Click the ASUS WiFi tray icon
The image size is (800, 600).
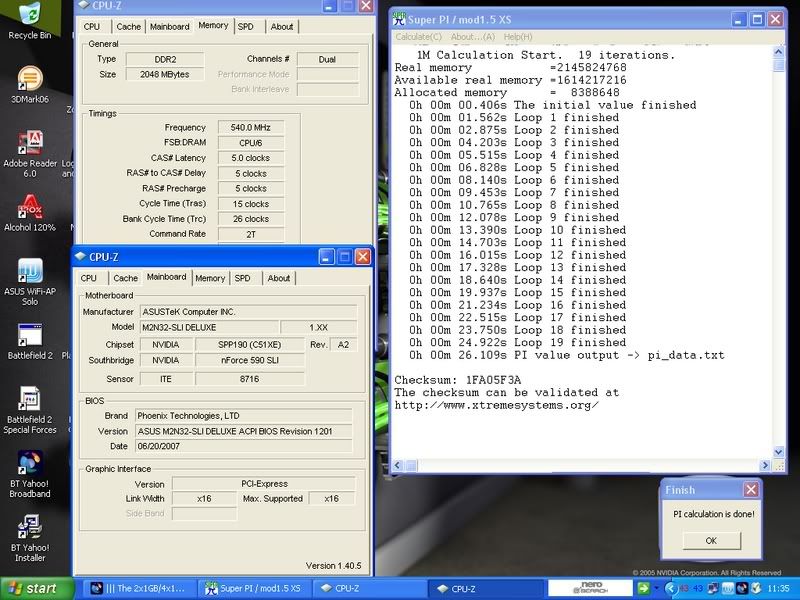tap(727, 588)
